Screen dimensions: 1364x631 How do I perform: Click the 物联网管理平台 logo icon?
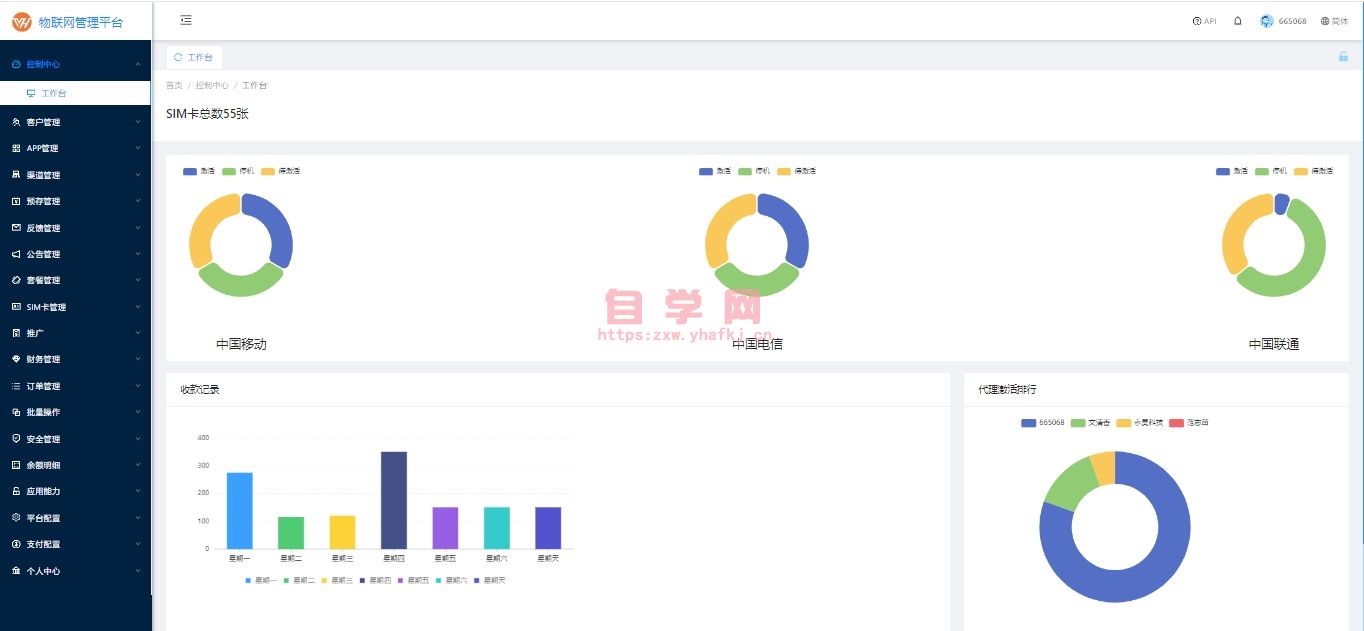click(22, 21)
